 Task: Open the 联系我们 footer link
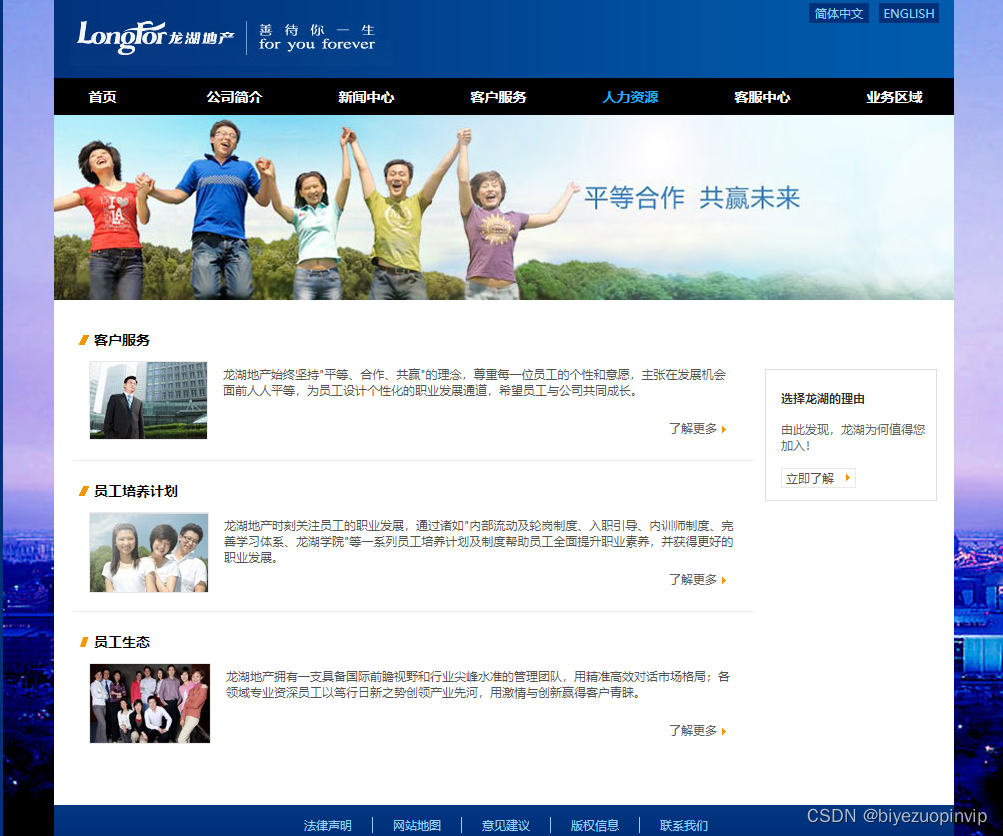tap(684, 826)
